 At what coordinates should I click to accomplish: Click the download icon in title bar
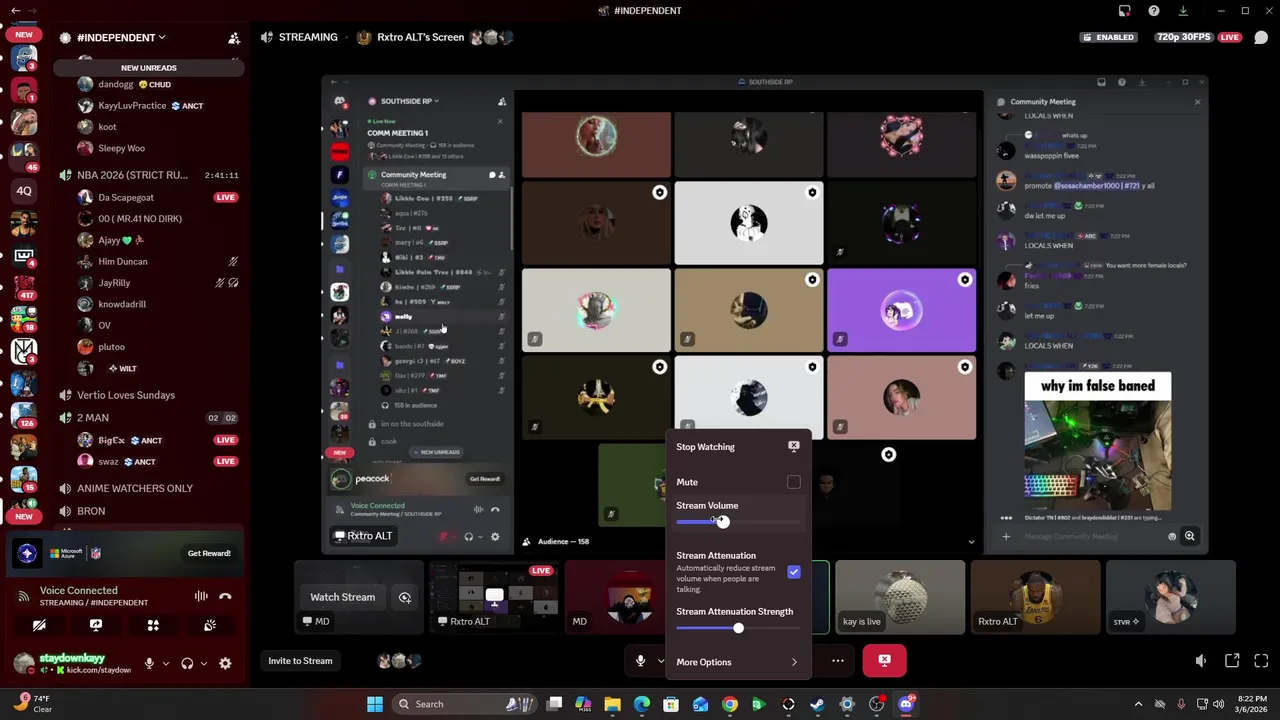1183,11
